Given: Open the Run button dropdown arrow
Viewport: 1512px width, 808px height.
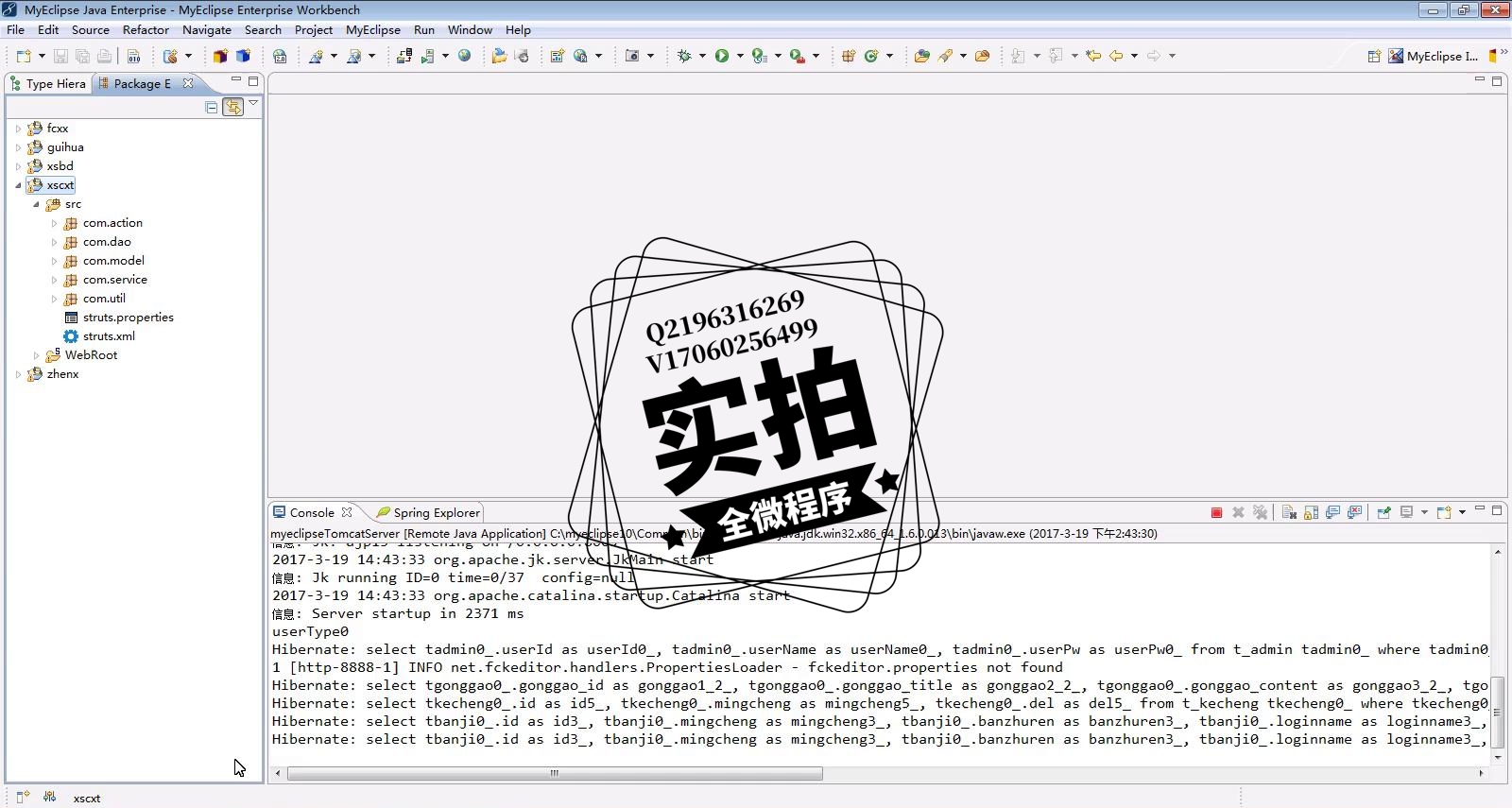Looking at the screenshot, I should click(x=740, y=56).
